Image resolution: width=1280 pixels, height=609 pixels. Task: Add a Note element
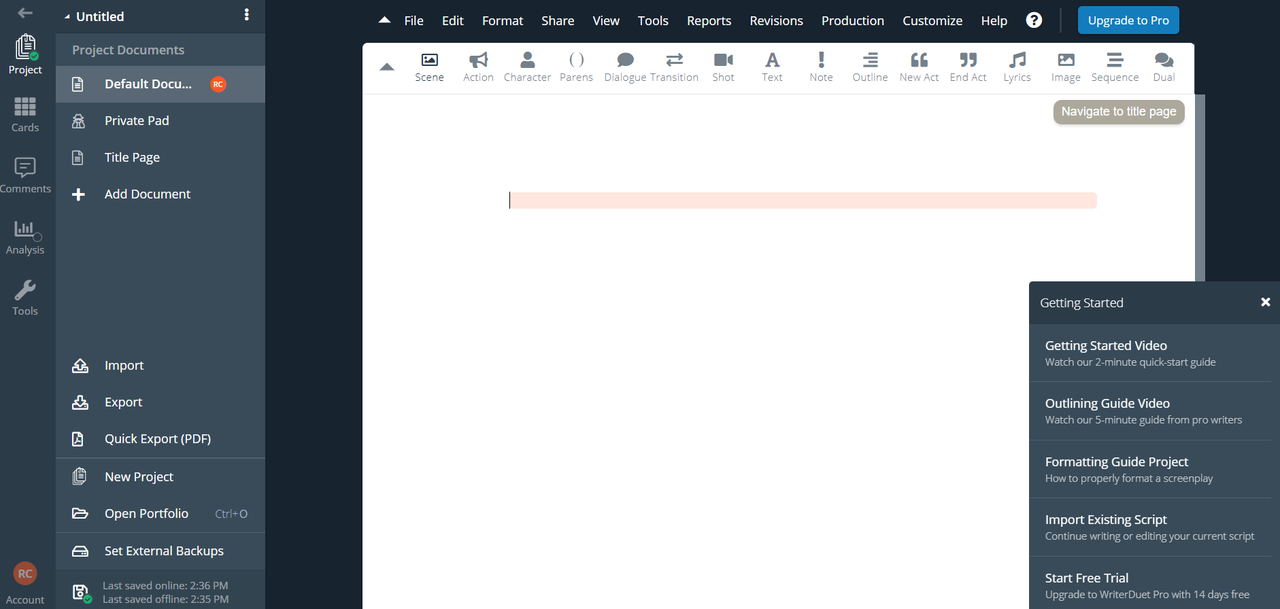coord(821,67)
